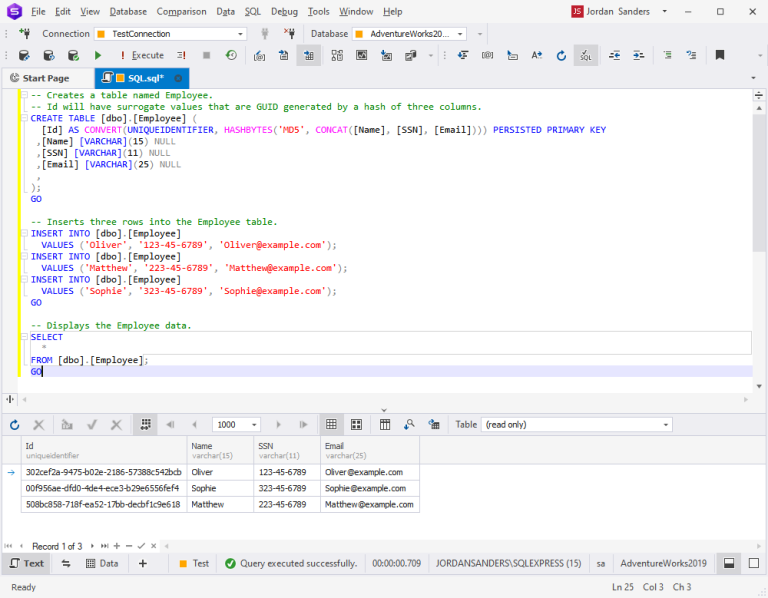The width and height of the screenshot is (768, 598).
Task: Click the green Execute play icon
Action: click(x=98, y=55)
